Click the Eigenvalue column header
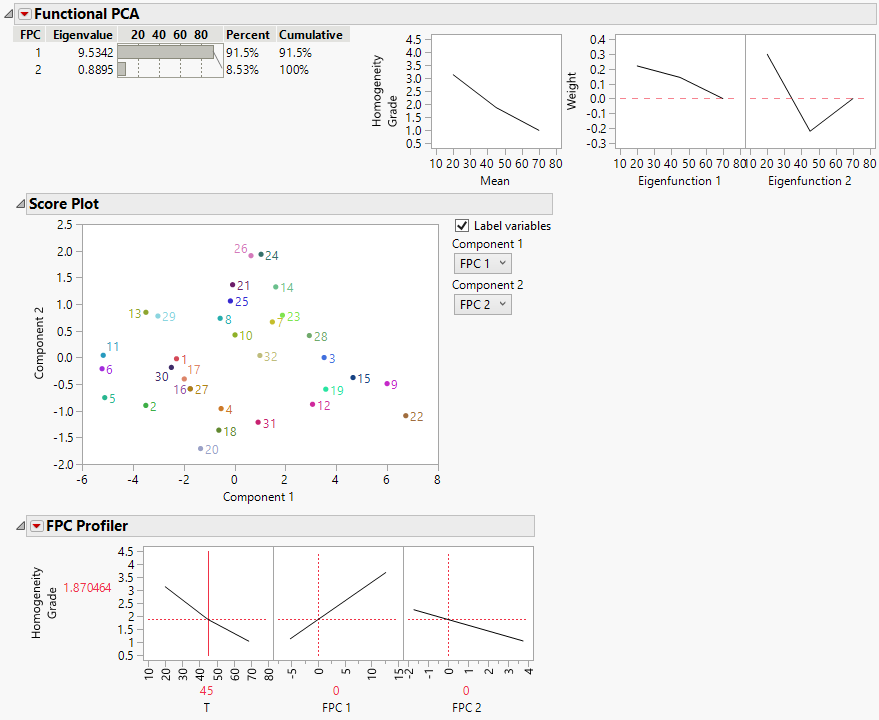 [82, 35]
